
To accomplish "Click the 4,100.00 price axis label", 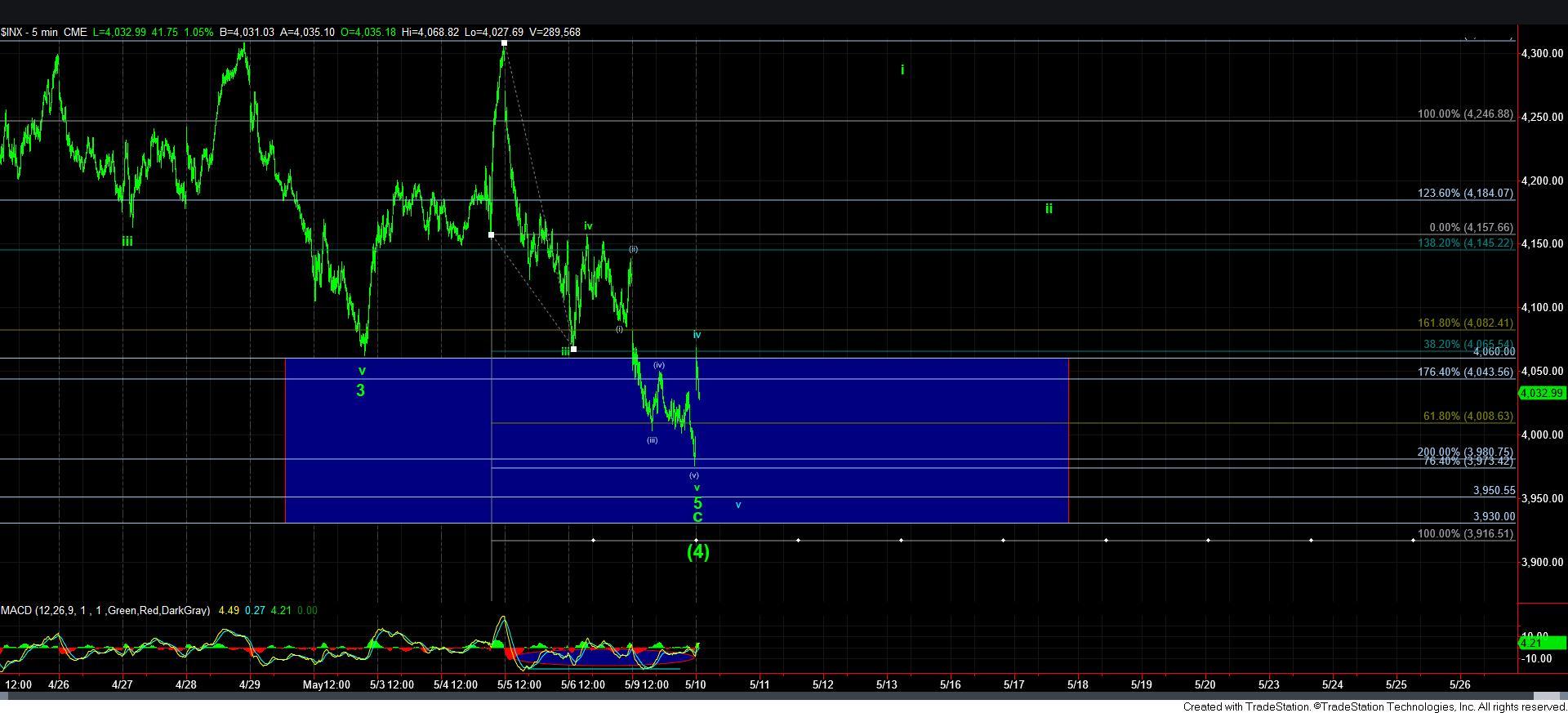I will tap(1542, 308).
